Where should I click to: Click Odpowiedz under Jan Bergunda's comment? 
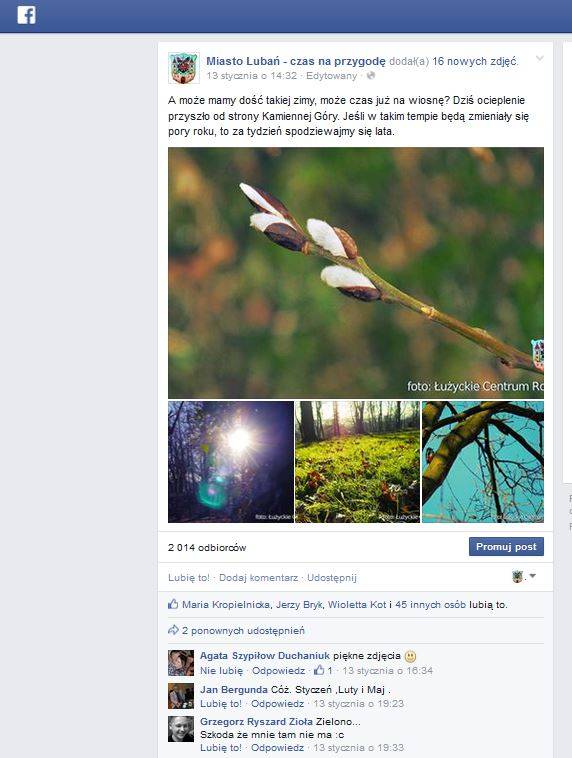278,703
